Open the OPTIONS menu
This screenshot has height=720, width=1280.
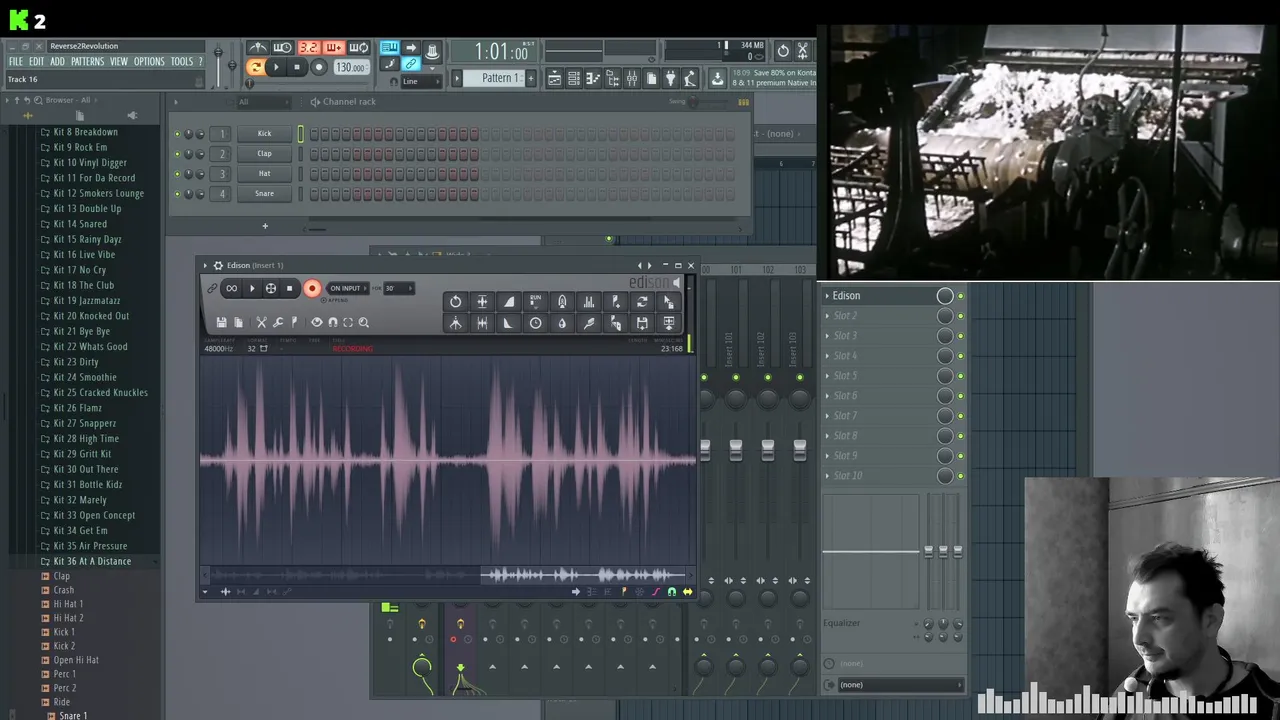(x=149, y=62)
